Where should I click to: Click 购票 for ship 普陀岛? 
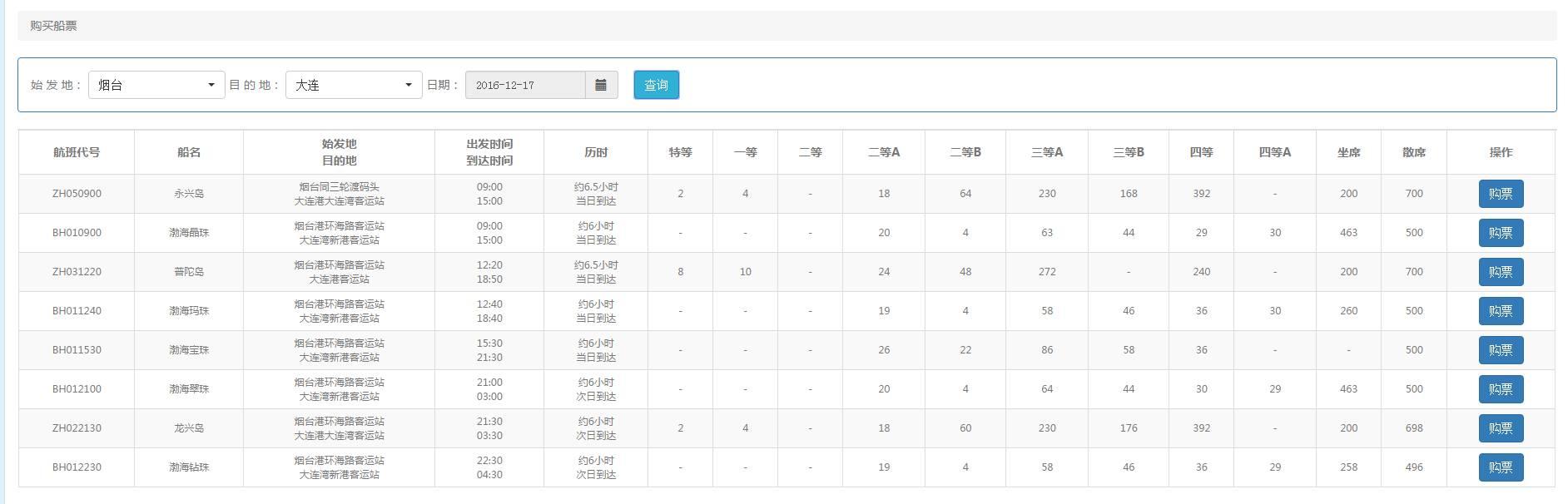(1500, 272)
